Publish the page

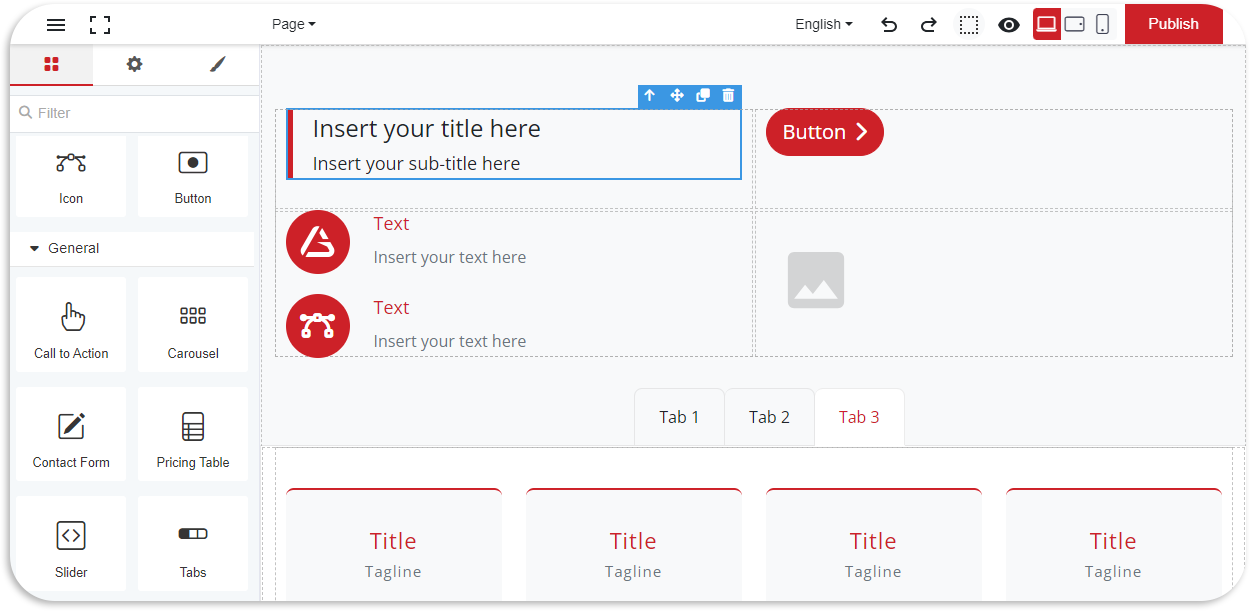point(1173,24)
